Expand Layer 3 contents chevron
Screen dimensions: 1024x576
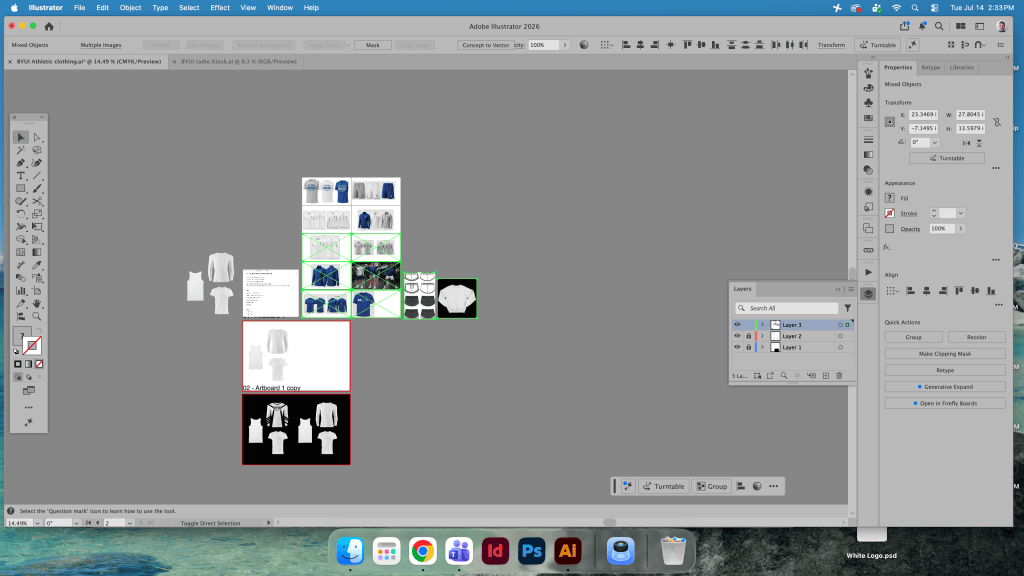[x=762, y=325]
